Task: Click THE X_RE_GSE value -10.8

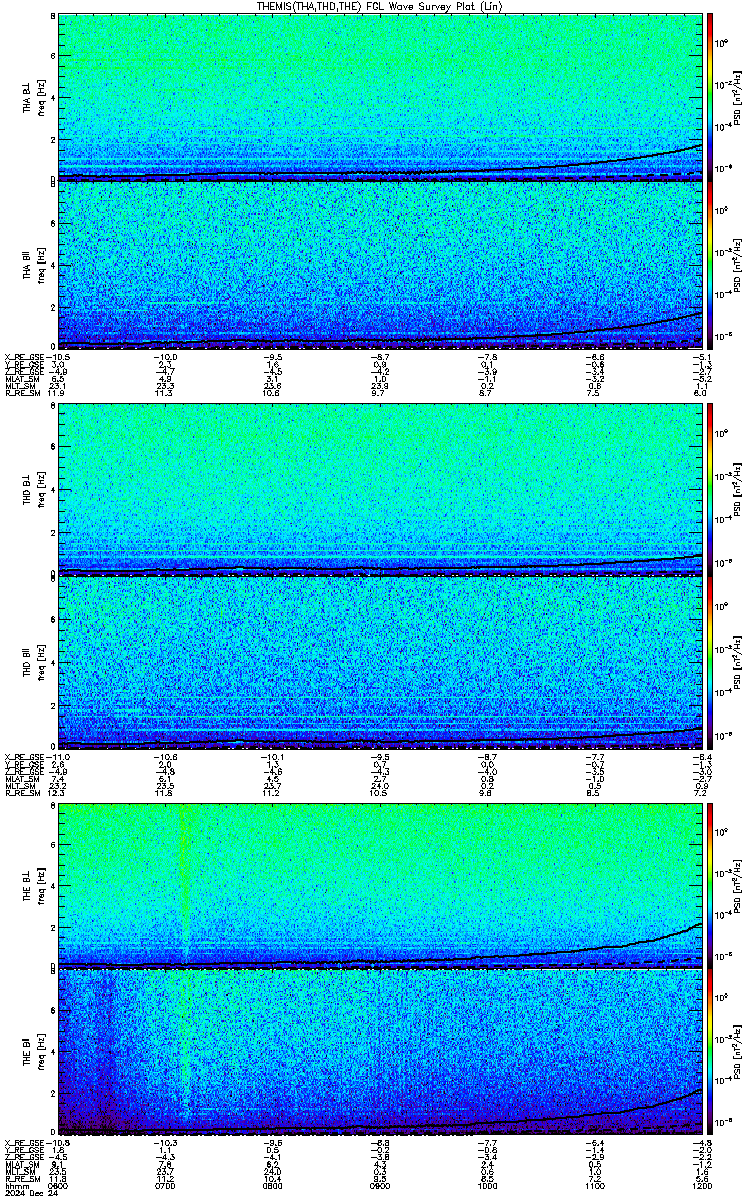Action: 58,1142
